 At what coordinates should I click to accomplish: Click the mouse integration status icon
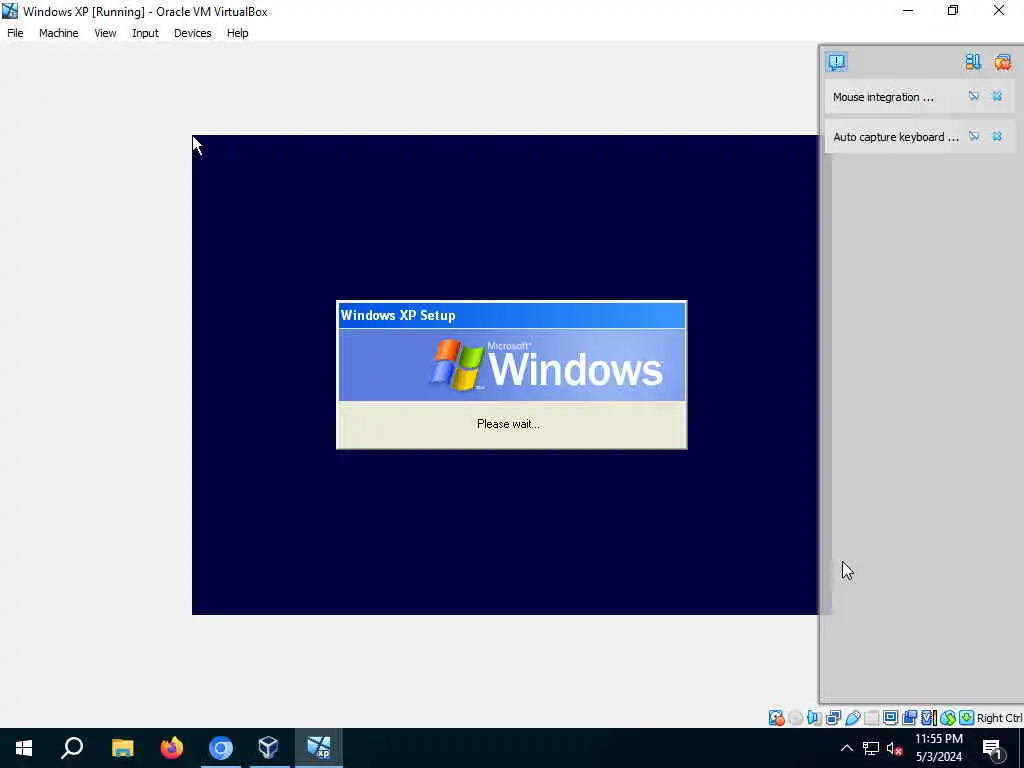[948, 718]
